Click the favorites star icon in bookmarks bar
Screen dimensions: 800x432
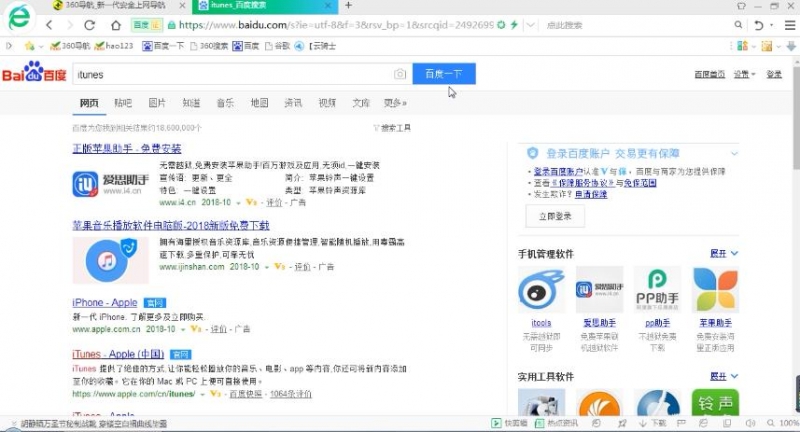(x=30, y=46)
